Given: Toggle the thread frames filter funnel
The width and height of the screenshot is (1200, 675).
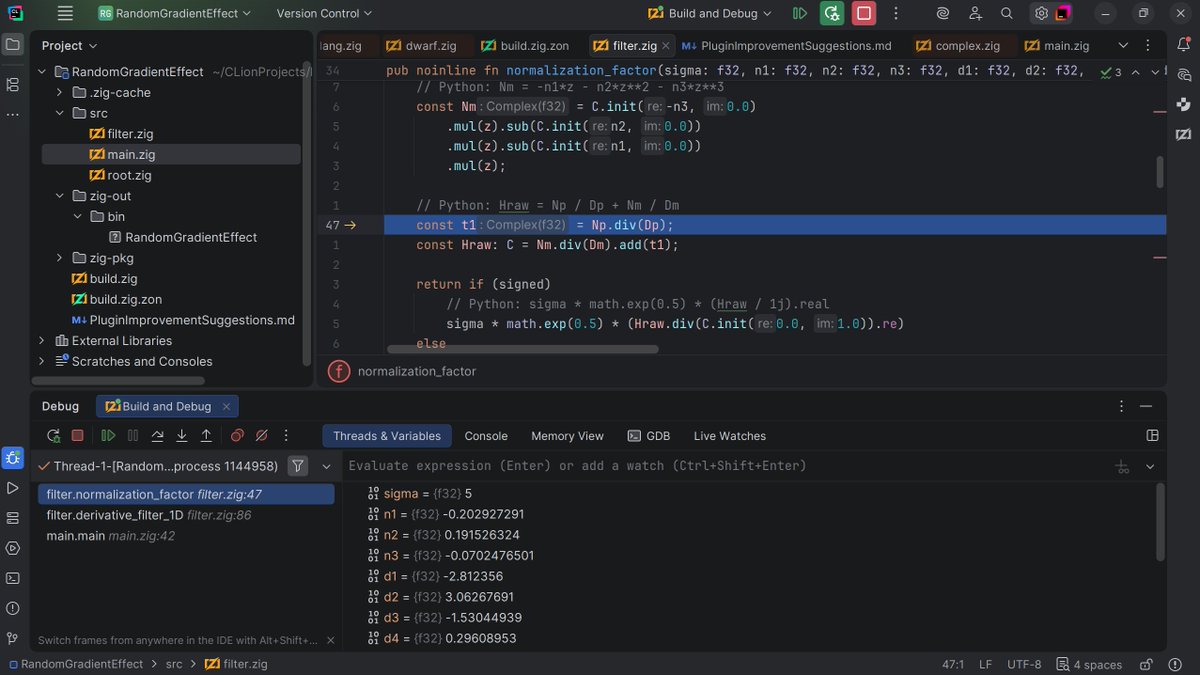Looking at the screenshot, I should coord(297,466).
